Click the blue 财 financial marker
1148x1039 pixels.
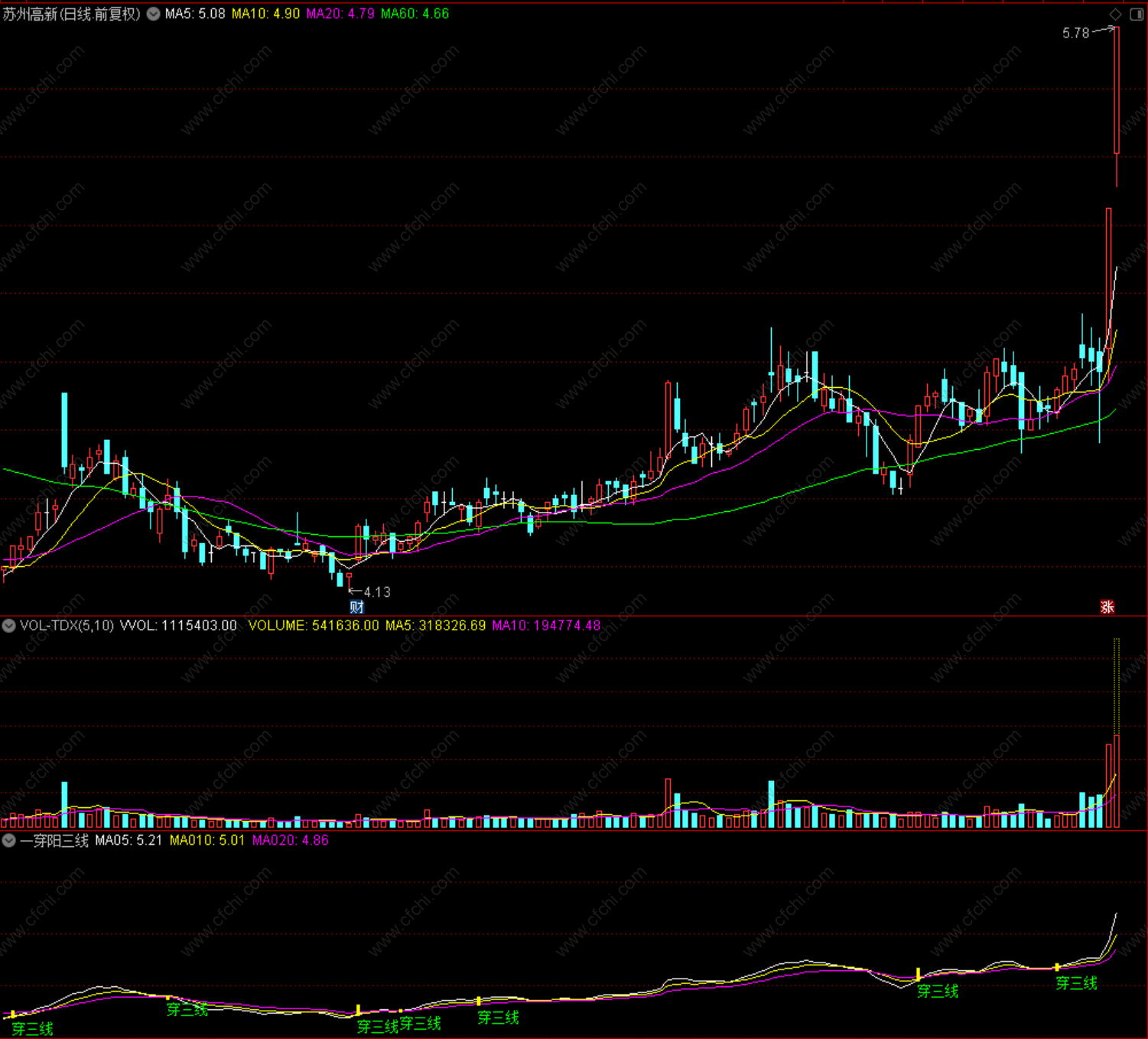pyautogui.click(x=357, y=607)
